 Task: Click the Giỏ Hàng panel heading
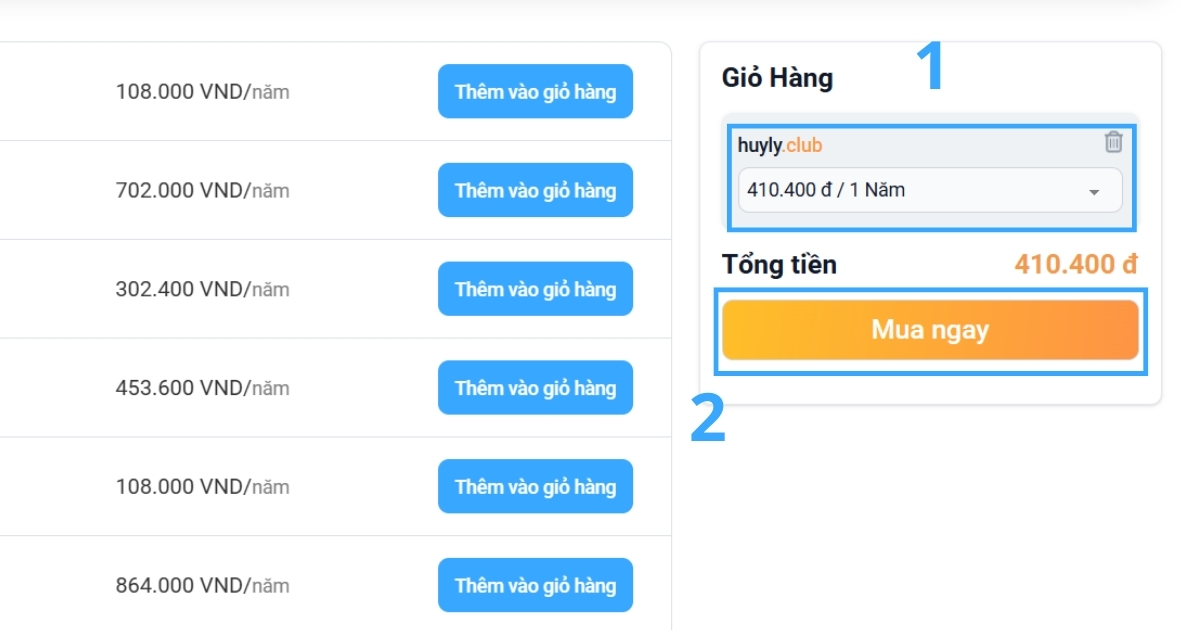(777, 77)
